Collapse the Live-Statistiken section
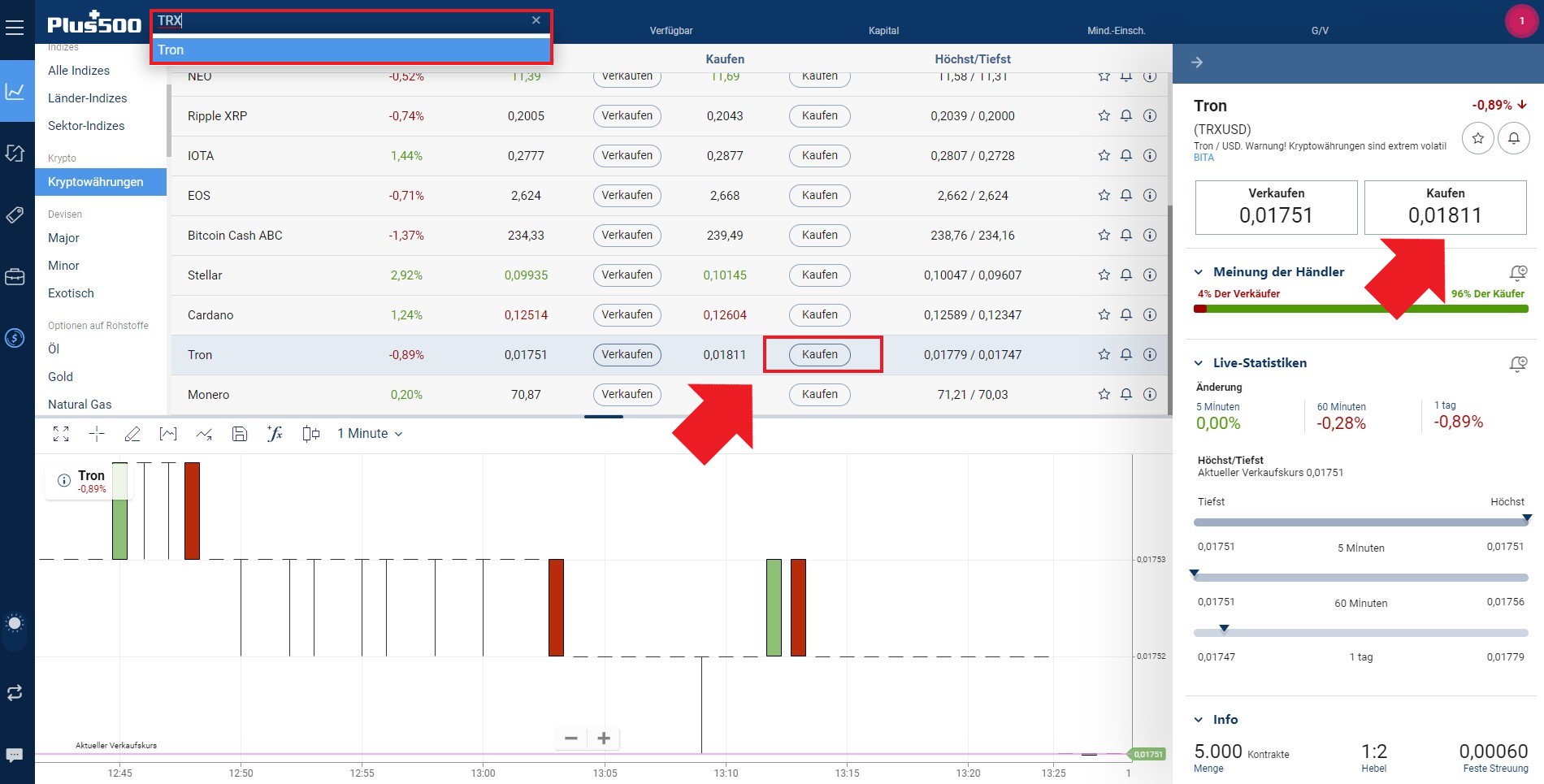 point(1199,363)
